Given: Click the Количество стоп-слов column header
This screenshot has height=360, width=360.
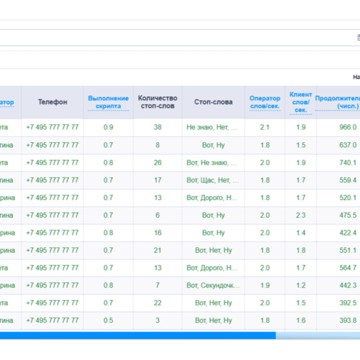Looking at the screenshot, I should point(157,102).
